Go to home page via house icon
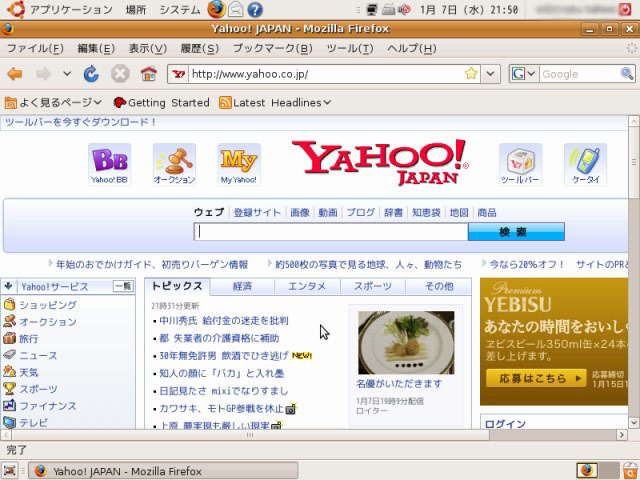 click(149, 74)
